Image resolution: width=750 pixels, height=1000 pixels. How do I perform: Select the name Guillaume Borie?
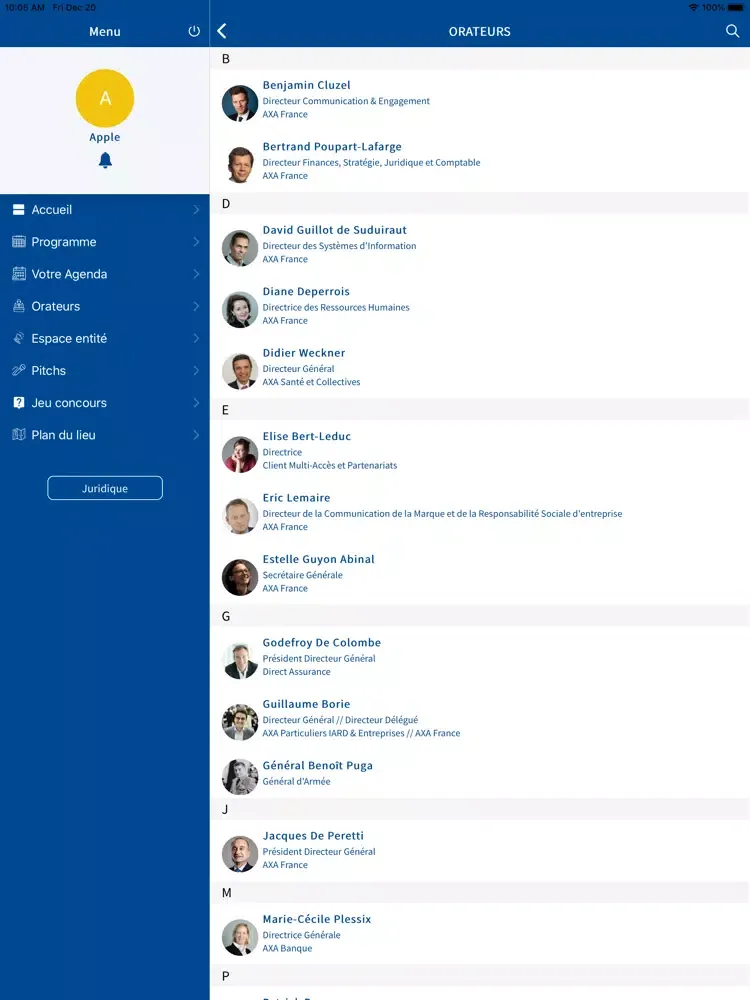pos(306,704)
